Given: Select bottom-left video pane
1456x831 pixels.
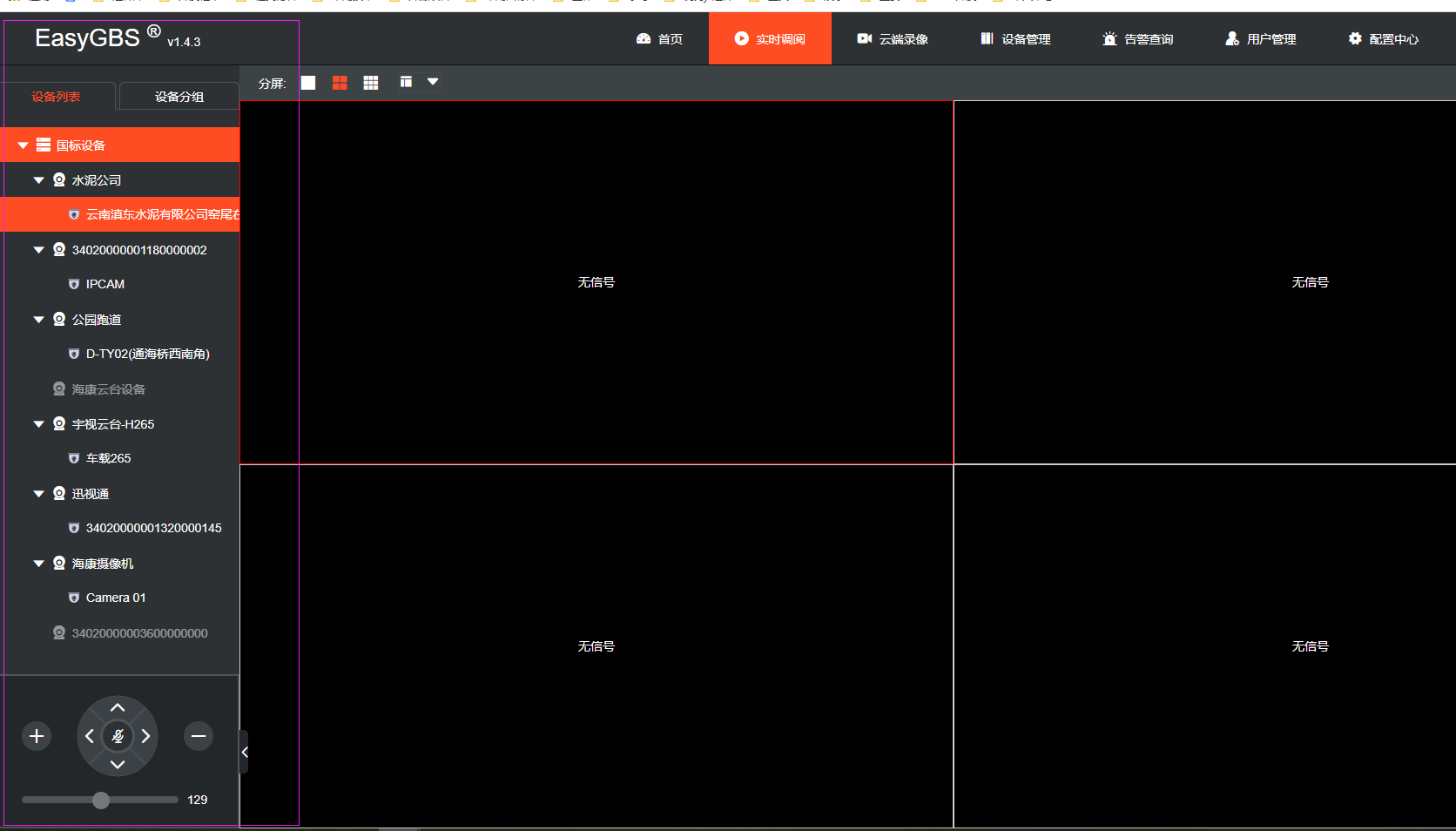Looking at the screenshot, I should (x=597, y=646).
